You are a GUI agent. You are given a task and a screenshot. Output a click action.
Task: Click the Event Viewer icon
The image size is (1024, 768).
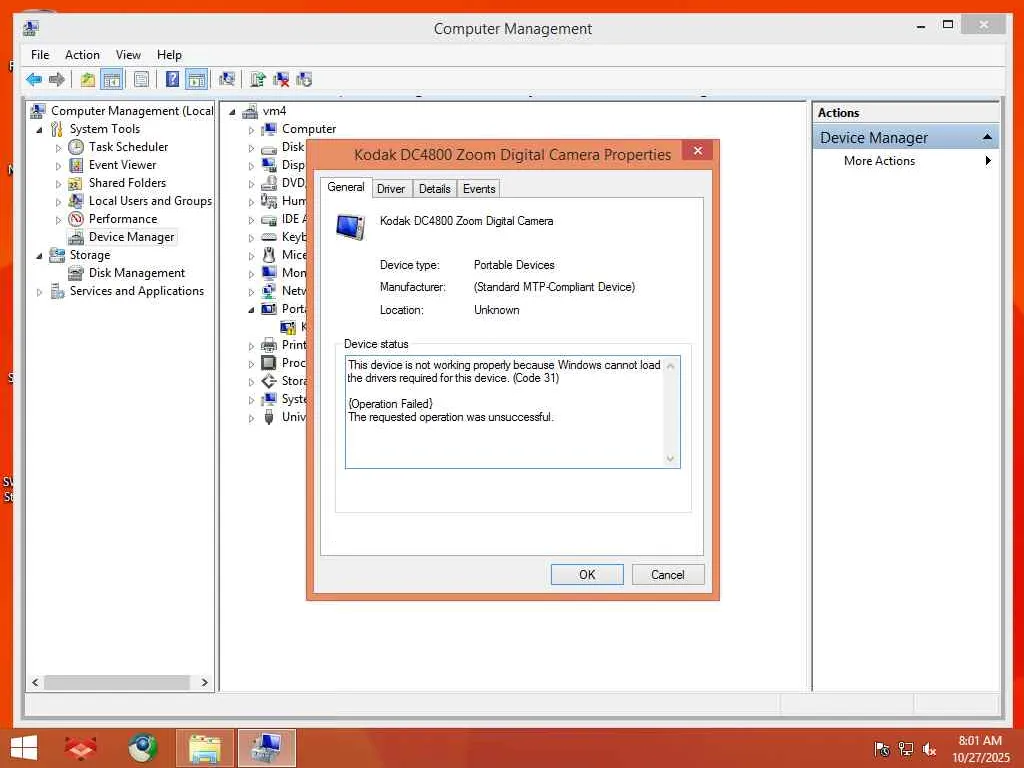coord(76,165)
